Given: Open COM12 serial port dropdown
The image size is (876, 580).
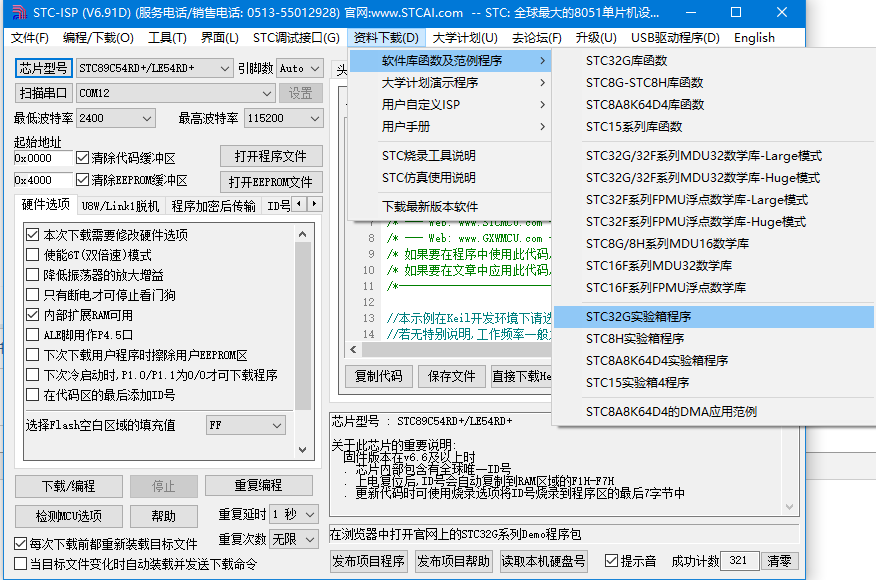Looking at the screenshot, I should pos(175,93).
